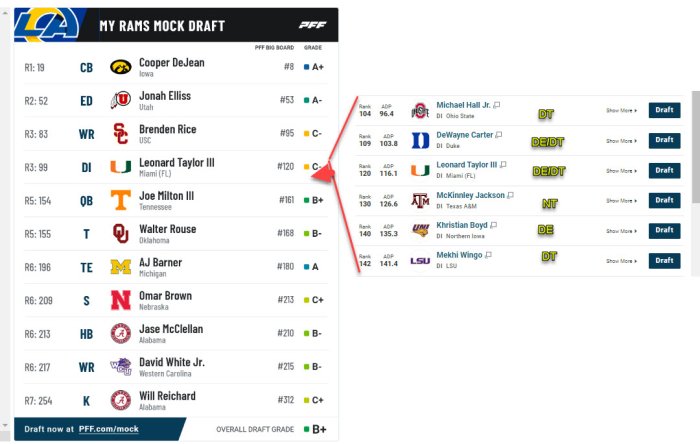Draft Mekhi Wingo
The width and height of the screenshot is (700, 444).
(x=664, y=260)
